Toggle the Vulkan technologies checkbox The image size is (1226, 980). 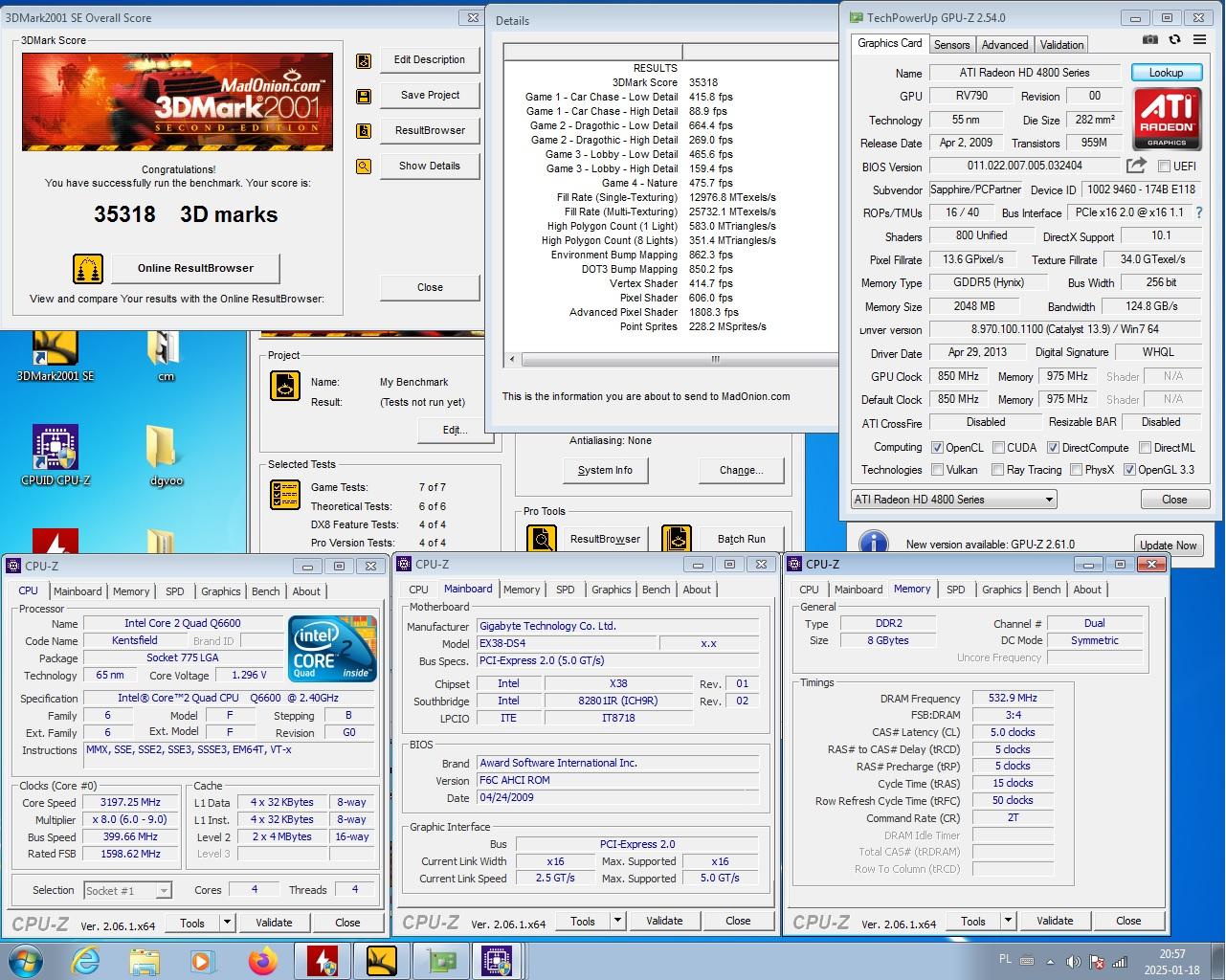pyautogui.click(x=938, y=470)
